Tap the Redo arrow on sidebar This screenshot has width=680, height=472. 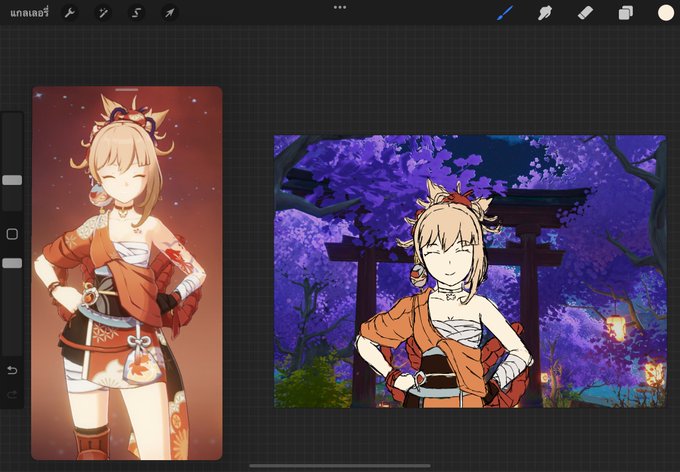[x=12, y=394]
